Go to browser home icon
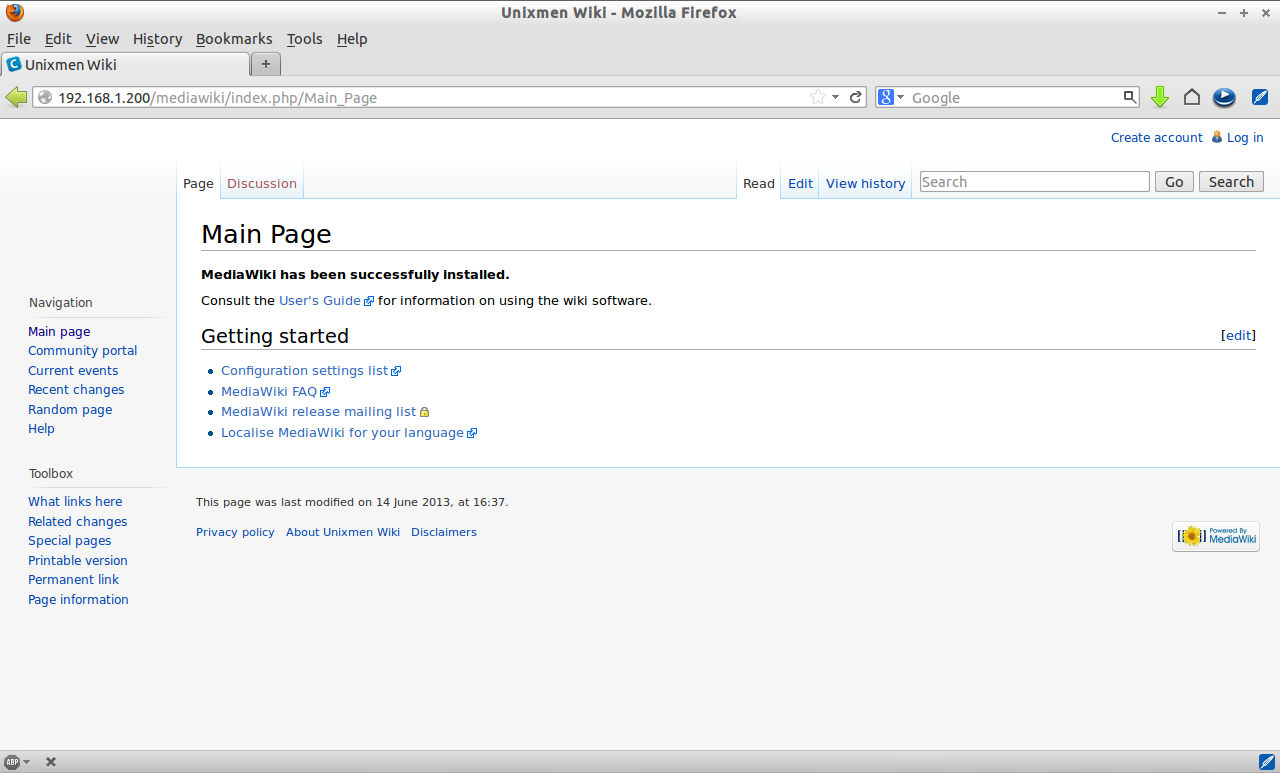1280x774 pixels. coord(1191,97)
